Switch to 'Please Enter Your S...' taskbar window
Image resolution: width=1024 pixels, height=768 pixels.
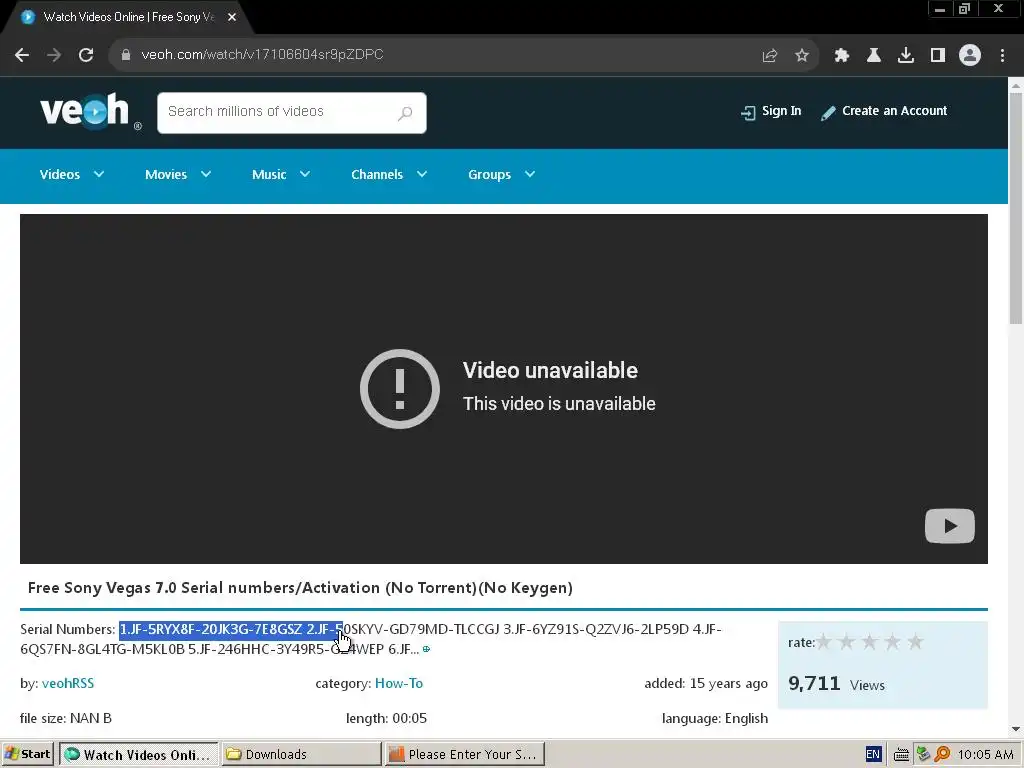464,754
